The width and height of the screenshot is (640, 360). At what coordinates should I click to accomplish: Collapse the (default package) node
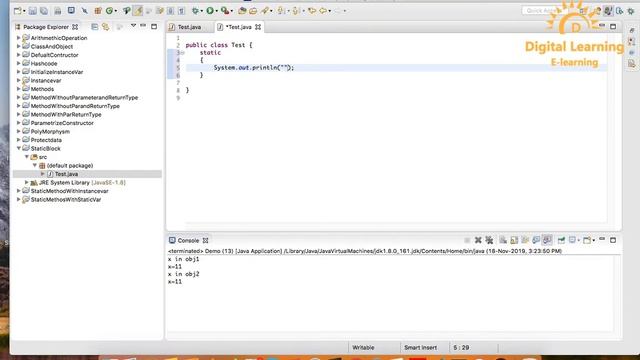click(35, 165)
